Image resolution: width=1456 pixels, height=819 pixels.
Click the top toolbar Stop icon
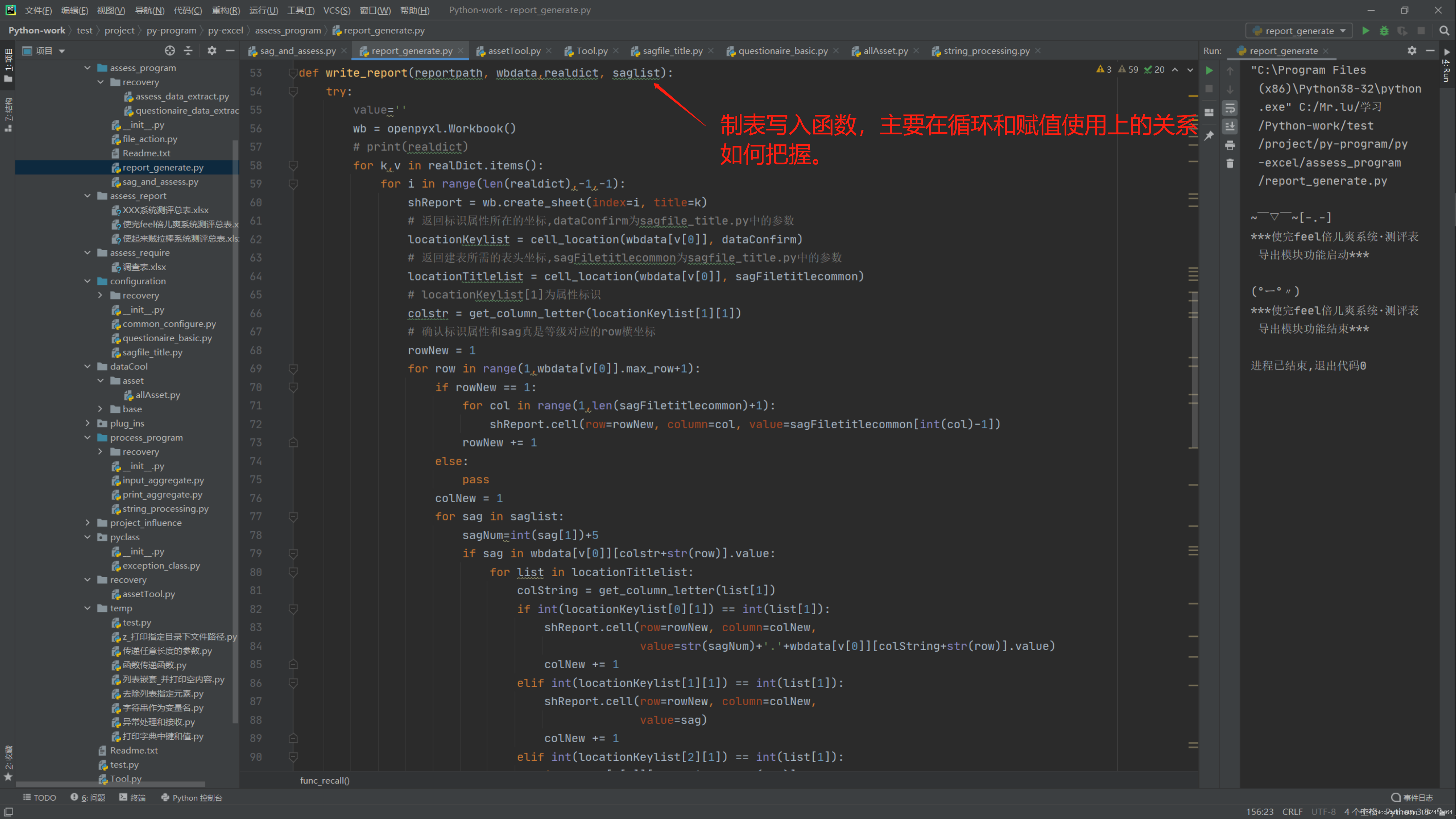pos(1421,31)
